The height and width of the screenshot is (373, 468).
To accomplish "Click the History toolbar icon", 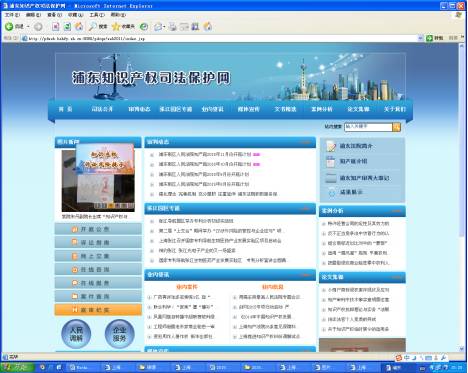I will [x=144, y=26].
